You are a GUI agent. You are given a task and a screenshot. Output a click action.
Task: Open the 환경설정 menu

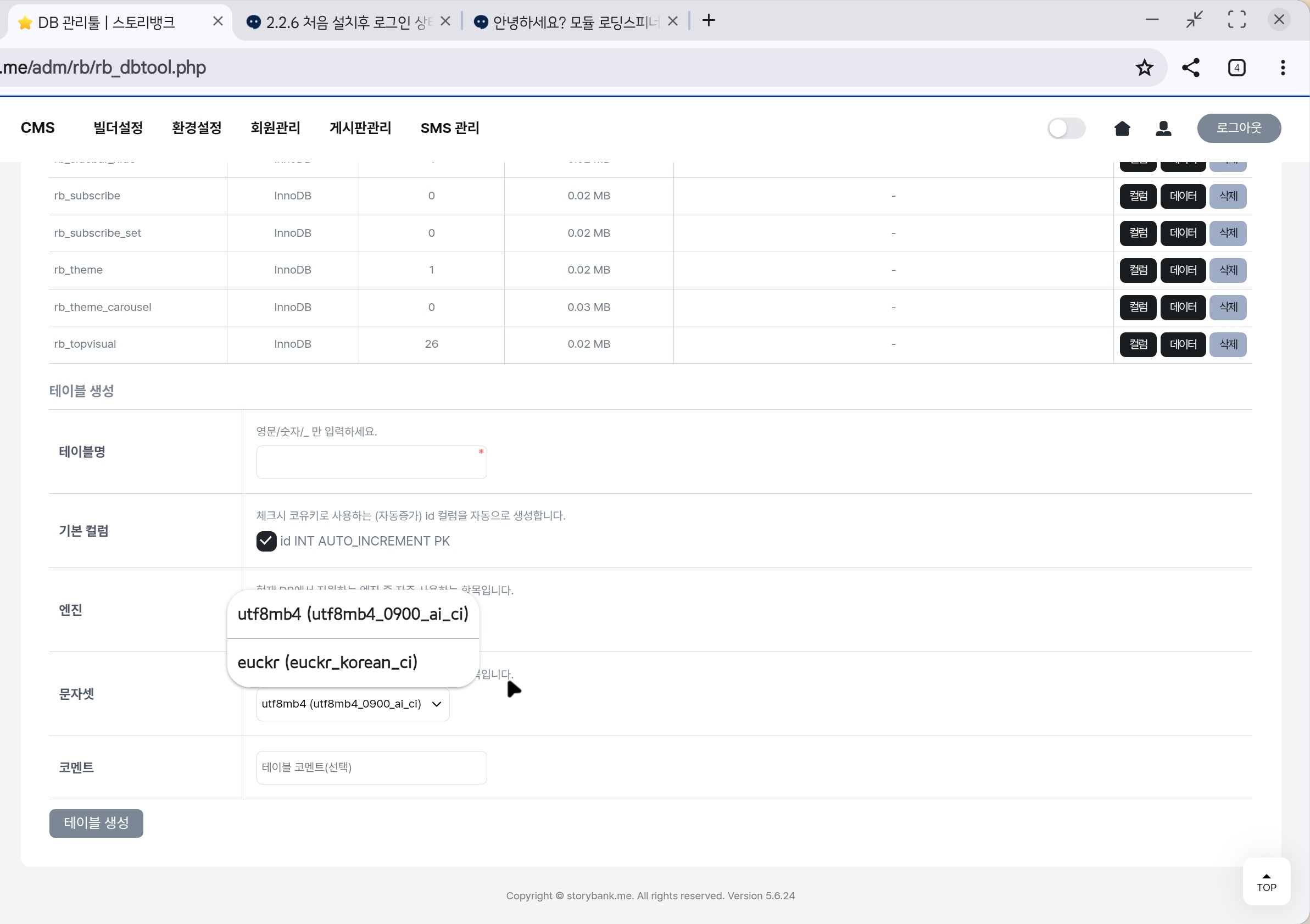[196, 129]
